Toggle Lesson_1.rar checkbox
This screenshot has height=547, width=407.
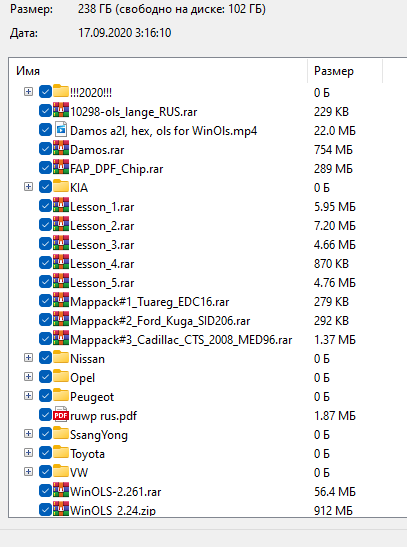point(45,206)
